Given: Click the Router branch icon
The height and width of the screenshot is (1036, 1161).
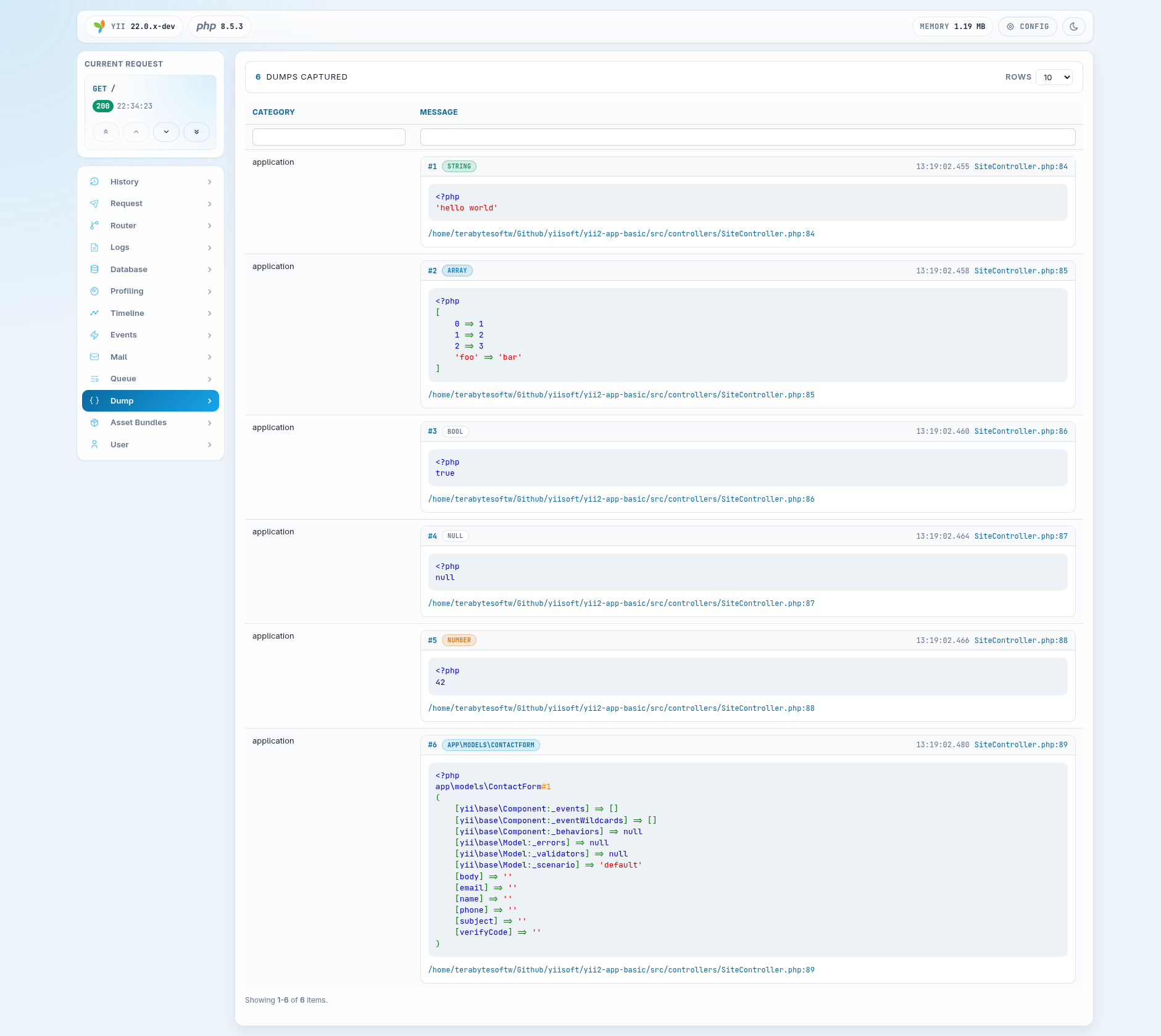Looking at the screenshot, I should [x=94, y=225].
